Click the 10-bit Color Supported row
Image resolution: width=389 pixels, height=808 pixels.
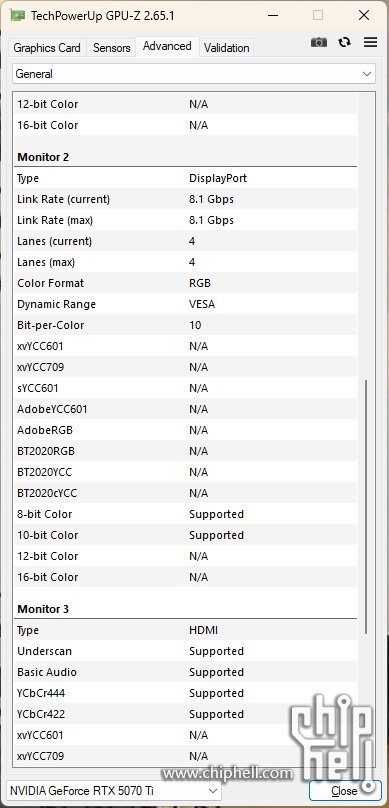click(185, 535)
